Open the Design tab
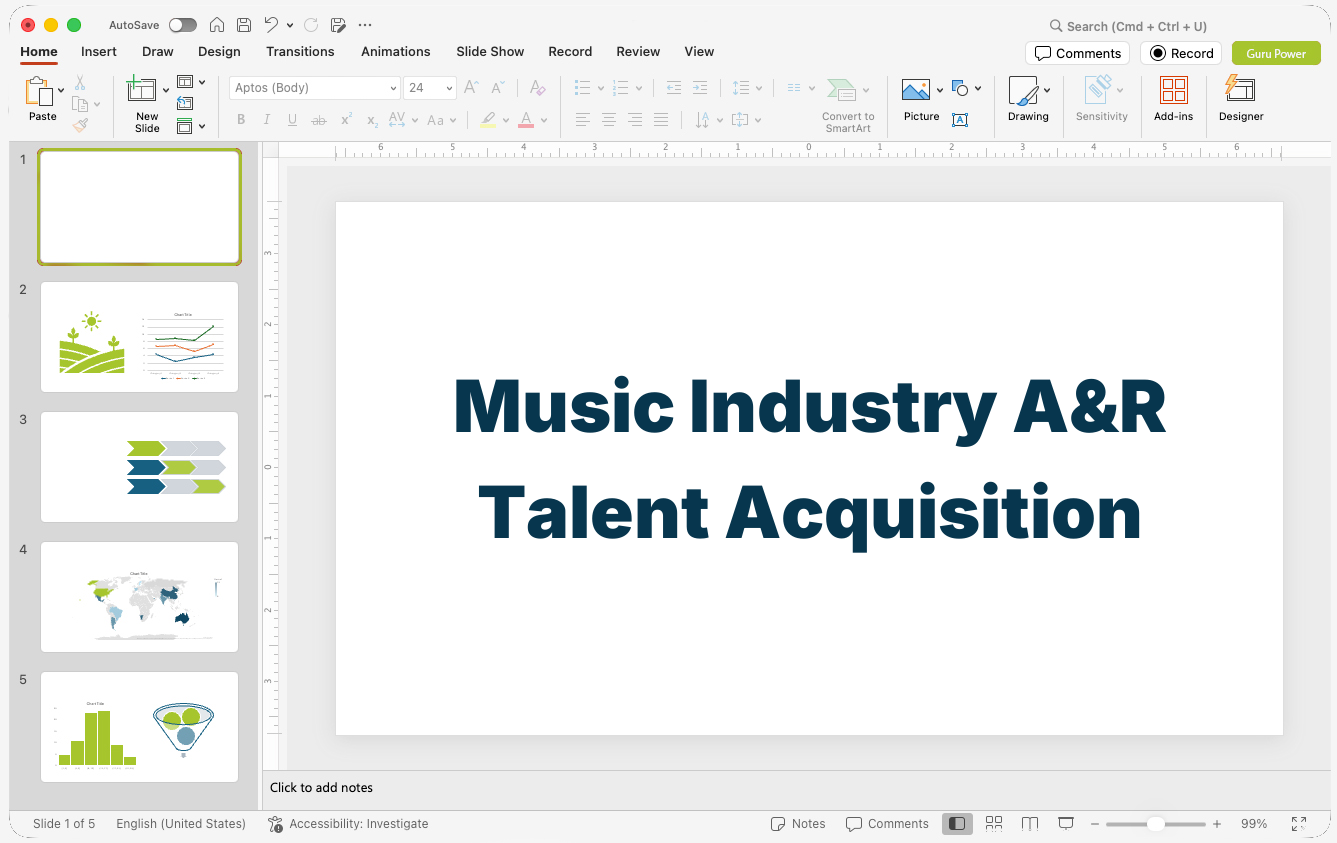The width and height of the screenshot is (1337, 843). [x=219, y=51]
